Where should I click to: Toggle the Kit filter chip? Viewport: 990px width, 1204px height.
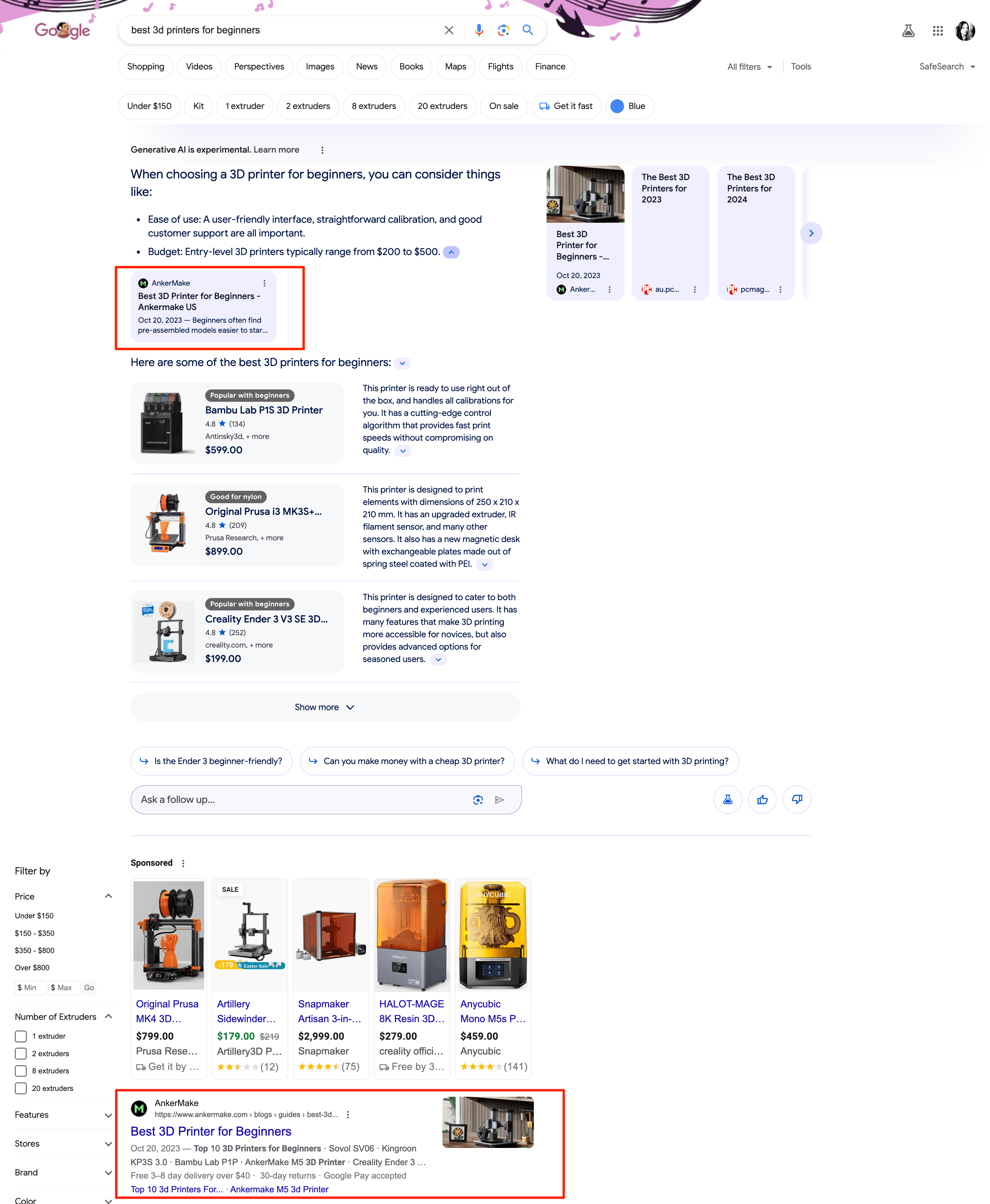tap(198, 107)
